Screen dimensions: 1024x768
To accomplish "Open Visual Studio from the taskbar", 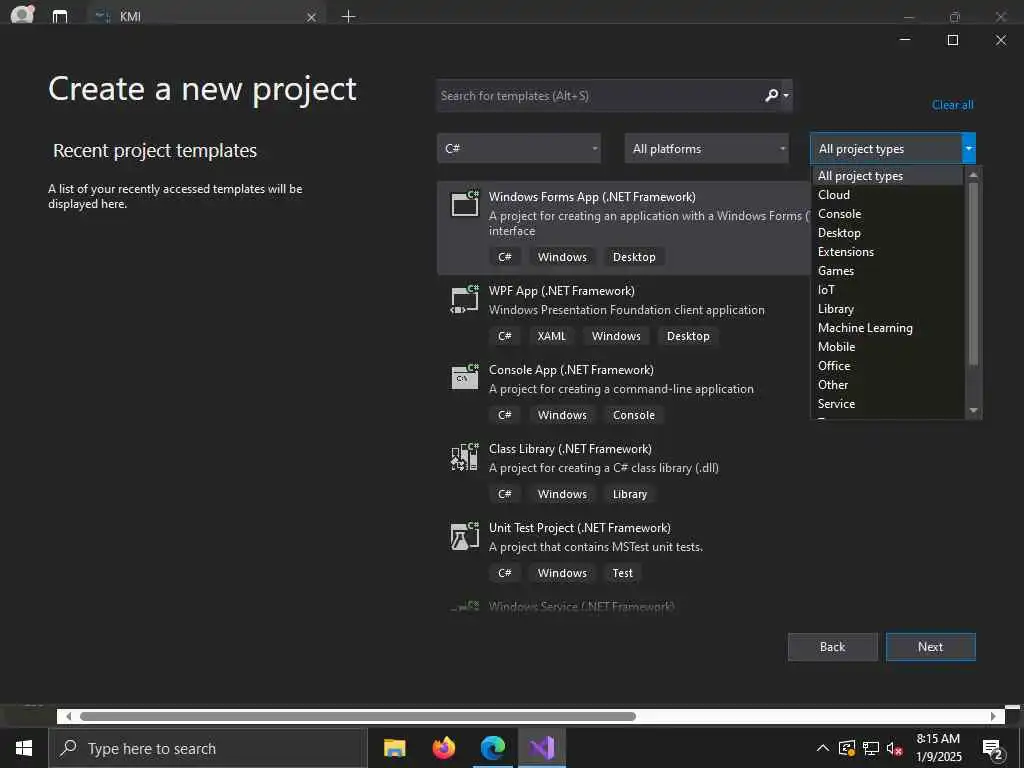I will (541, 748).
